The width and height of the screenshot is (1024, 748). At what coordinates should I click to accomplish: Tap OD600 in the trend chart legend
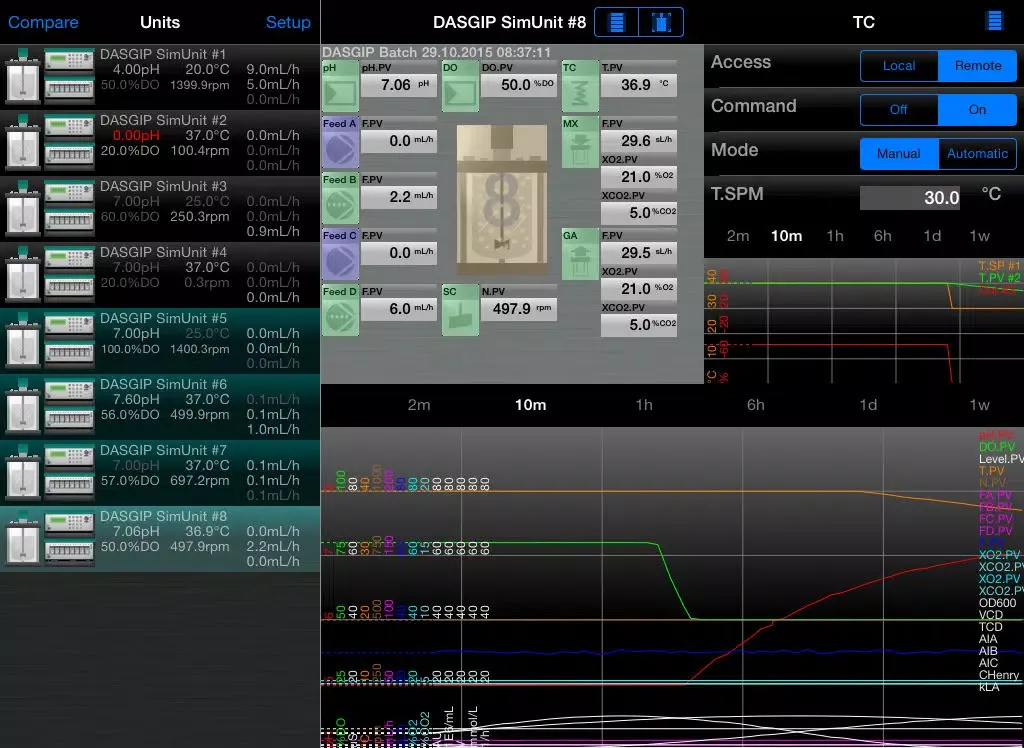pyautogui.click(x=997, y=603)
